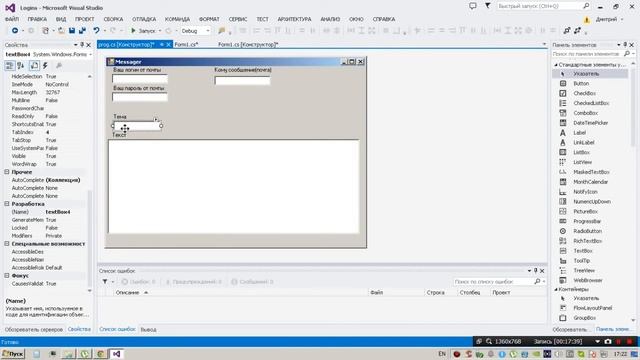Image resolution: width=640 pixels, height=360 pixels.
Task: Toggle auto-hide pin on Свойства panel
Action: pyautogui.click(x=82, y=44)
